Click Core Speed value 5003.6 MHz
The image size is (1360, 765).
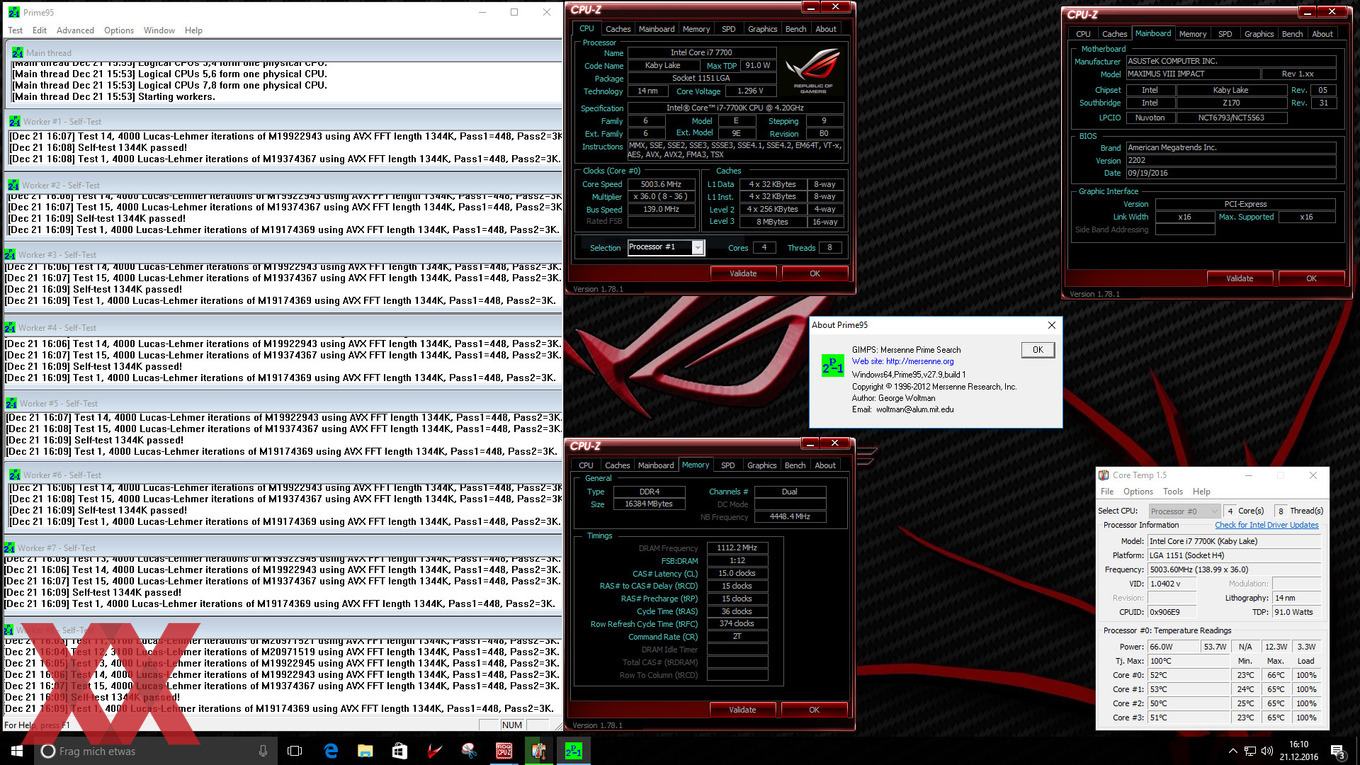click(x=660, y=184)
